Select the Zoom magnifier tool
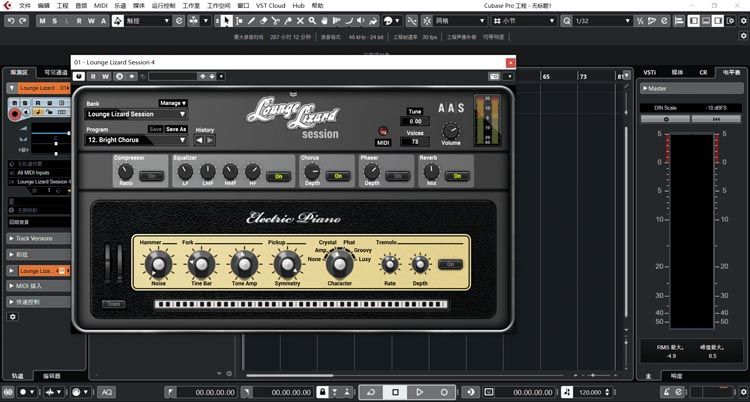The image size is (750, 402). [312, 21]
